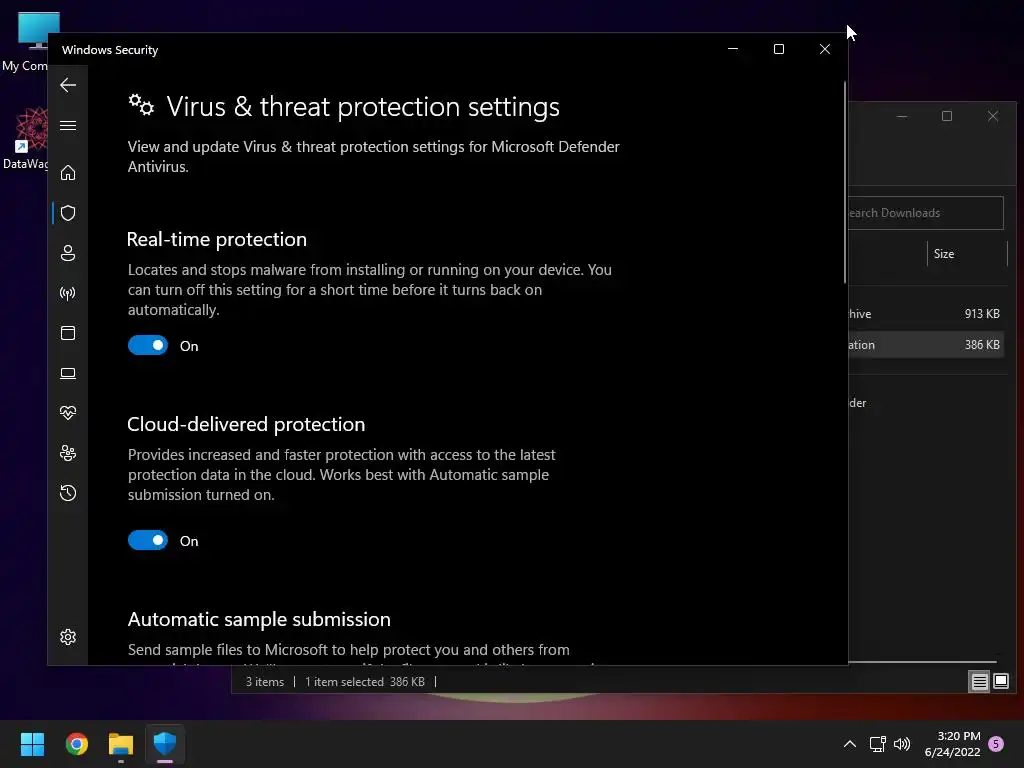Image resolution: width=1024 pixels, height=768 pixels.
Task: Click Windows Security taskbar icon
Action: [165, 744]
